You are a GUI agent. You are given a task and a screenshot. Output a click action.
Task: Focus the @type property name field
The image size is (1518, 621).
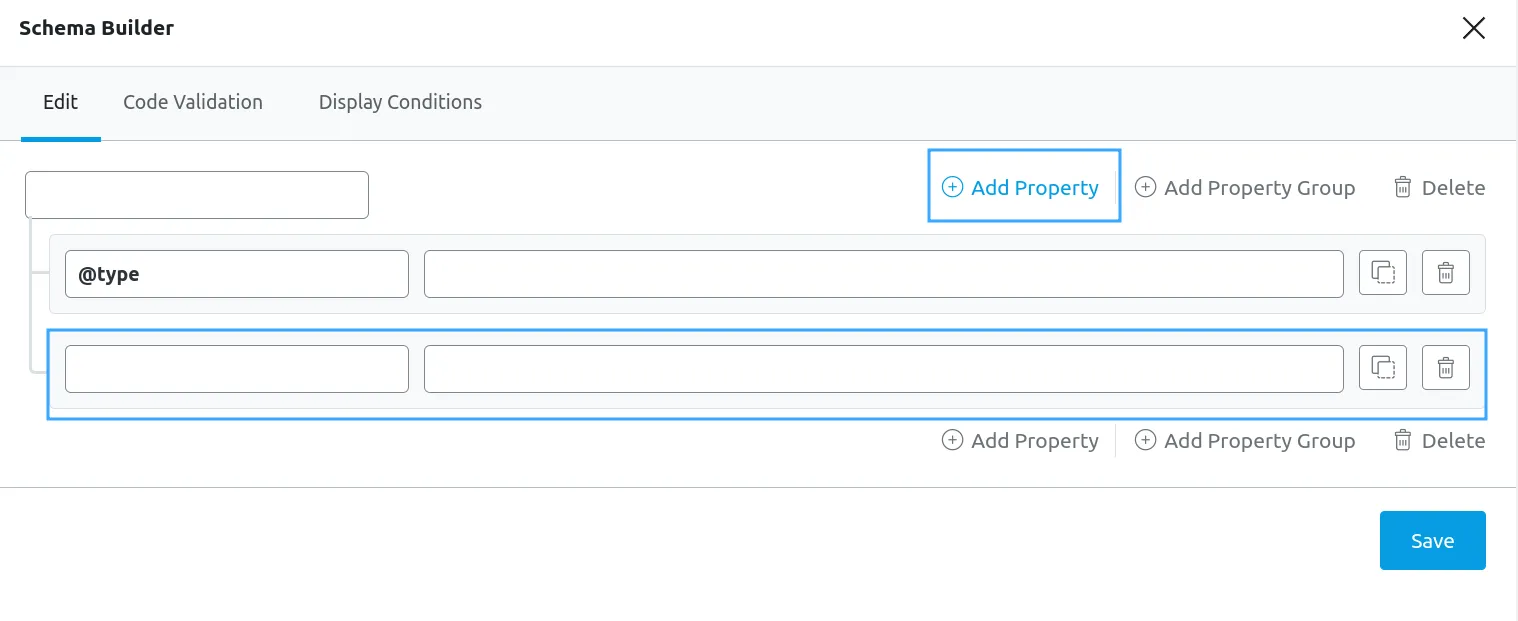(237, 273)
